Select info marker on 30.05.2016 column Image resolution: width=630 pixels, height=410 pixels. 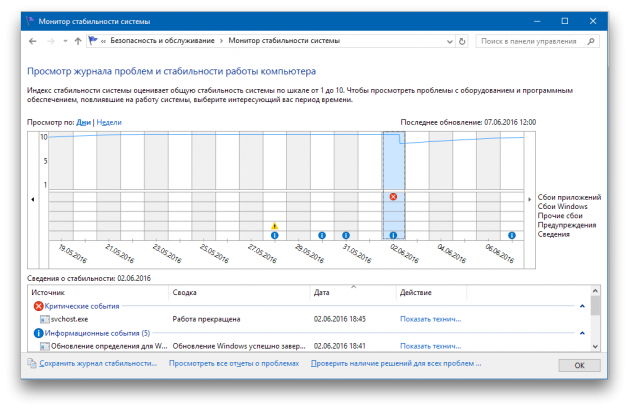click(322, 236)
